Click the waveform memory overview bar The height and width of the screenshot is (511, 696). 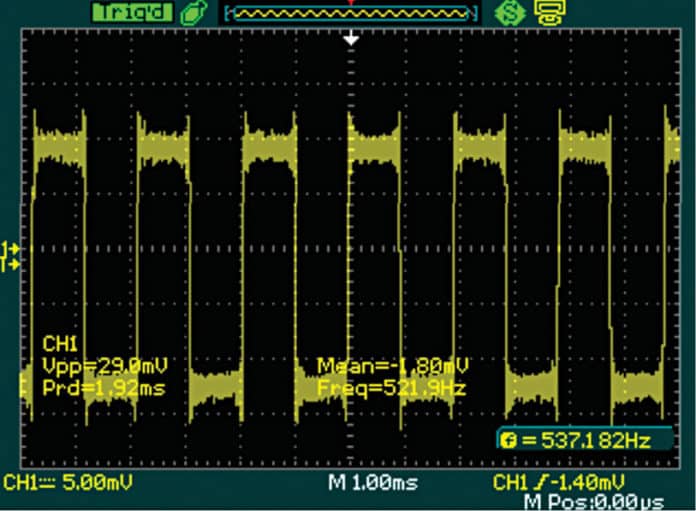(x=351, y=13)
